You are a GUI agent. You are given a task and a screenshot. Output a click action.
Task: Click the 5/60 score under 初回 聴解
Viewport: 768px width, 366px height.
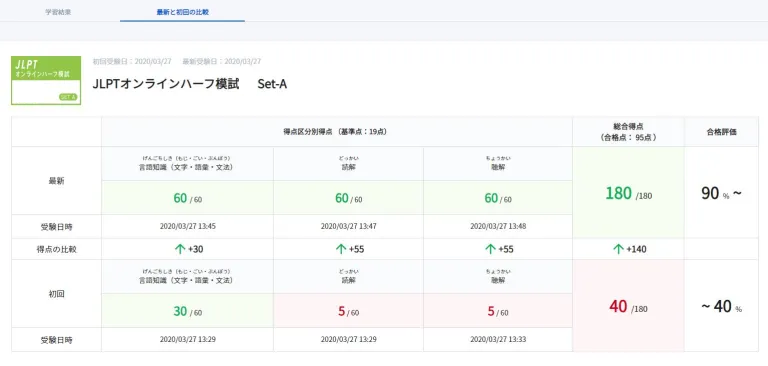498,312
